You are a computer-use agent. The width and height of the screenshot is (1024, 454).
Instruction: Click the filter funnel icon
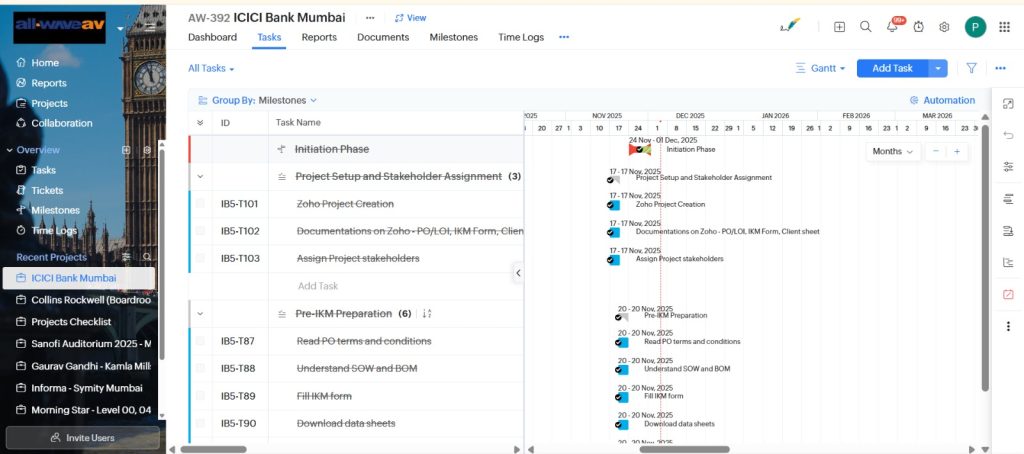[x=971, y=68]
